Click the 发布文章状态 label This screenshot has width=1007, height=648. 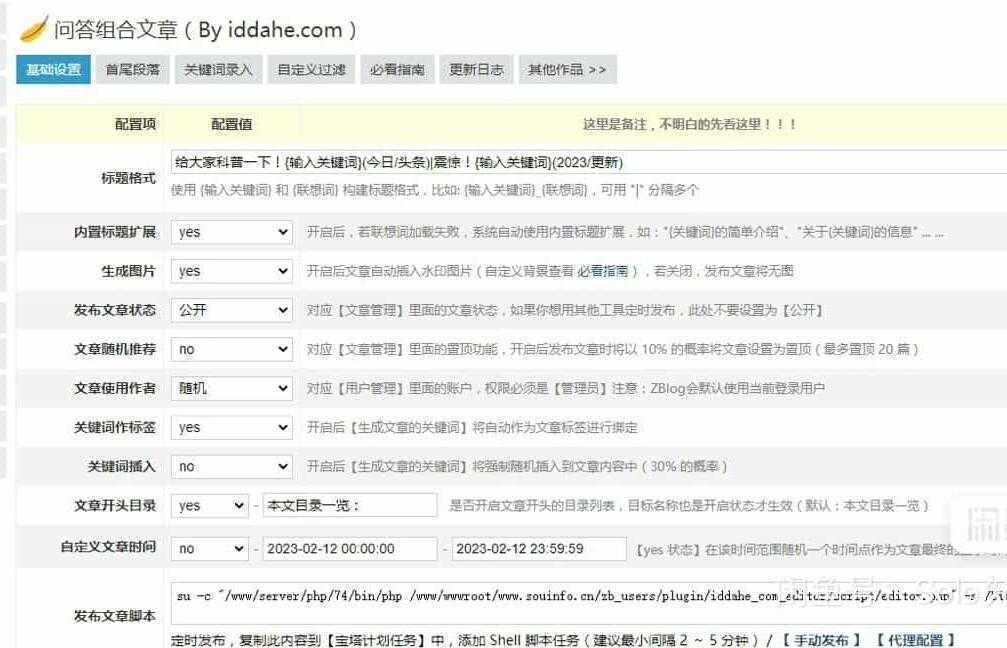[x=115, y=310]
